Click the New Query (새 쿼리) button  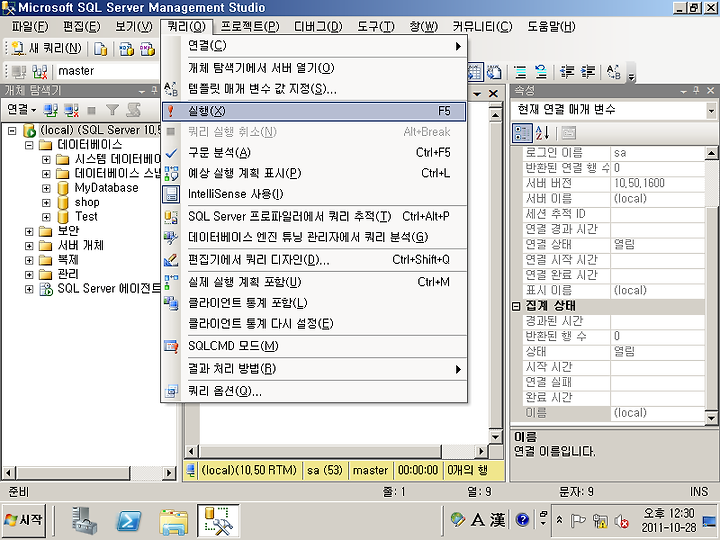[46, 48]
